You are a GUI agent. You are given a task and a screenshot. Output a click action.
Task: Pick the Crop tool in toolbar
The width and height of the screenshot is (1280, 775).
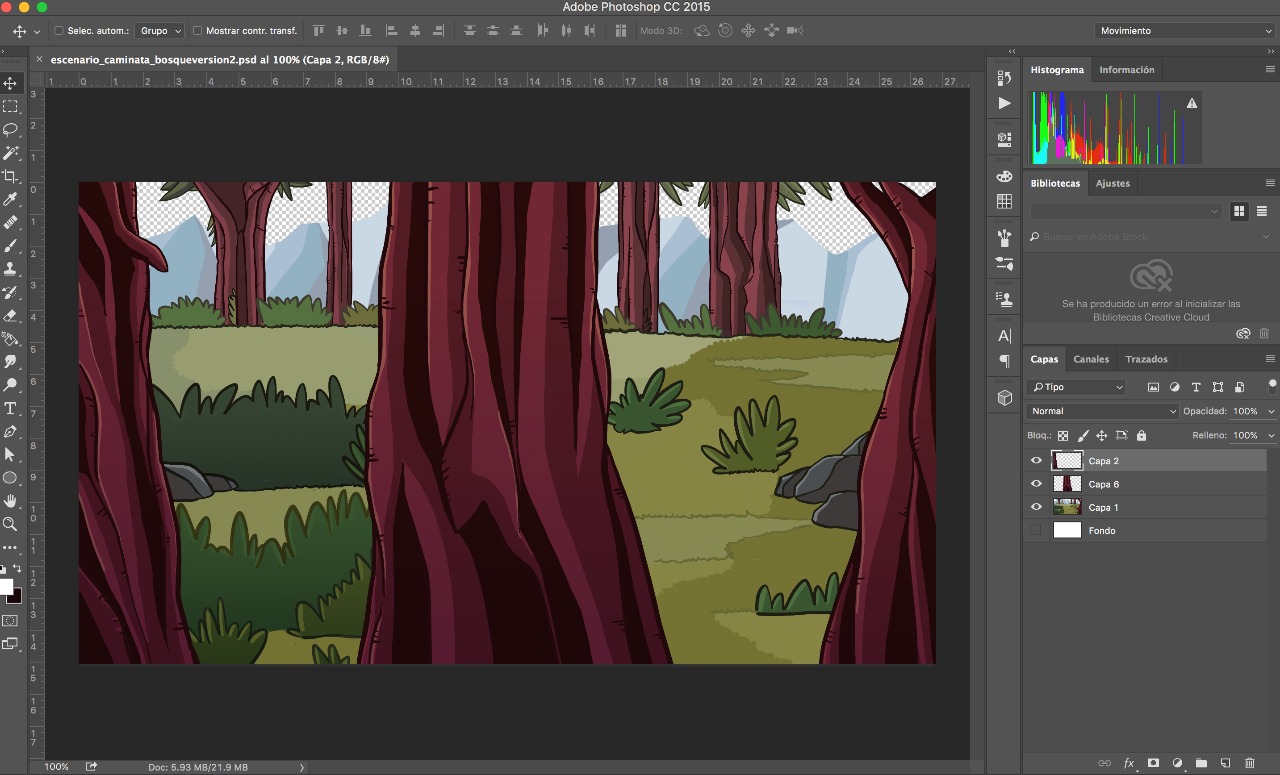point(11,177)
